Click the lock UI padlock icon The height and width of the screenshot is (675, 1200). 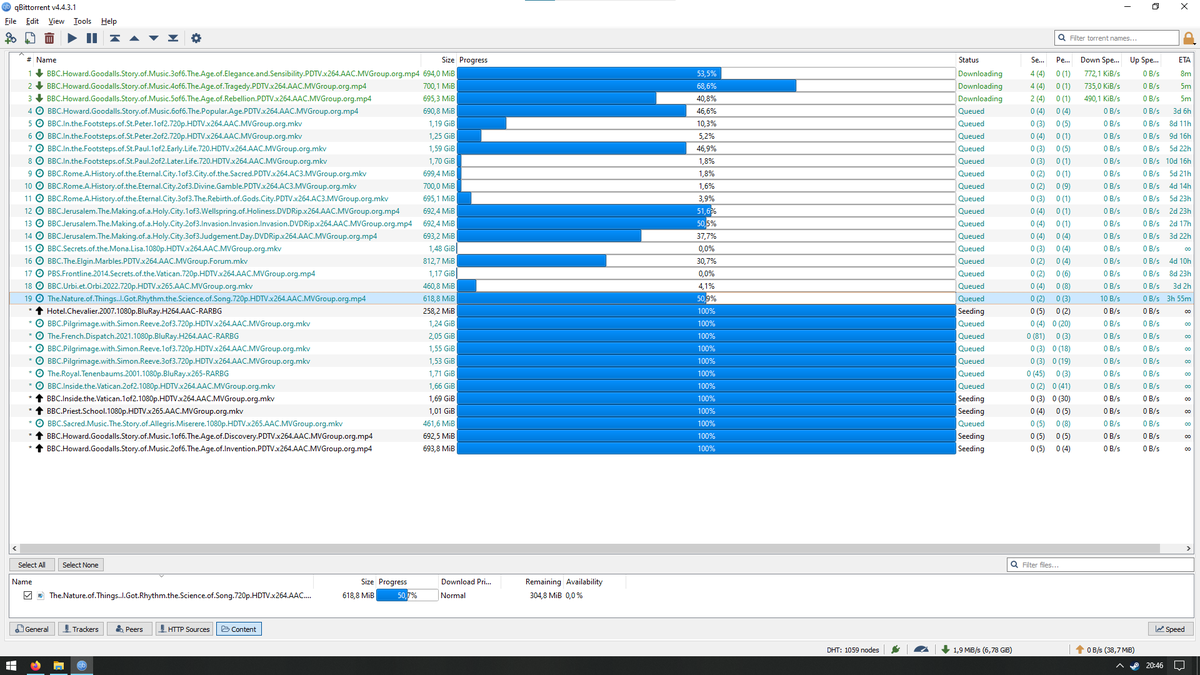pos(1188,38)
